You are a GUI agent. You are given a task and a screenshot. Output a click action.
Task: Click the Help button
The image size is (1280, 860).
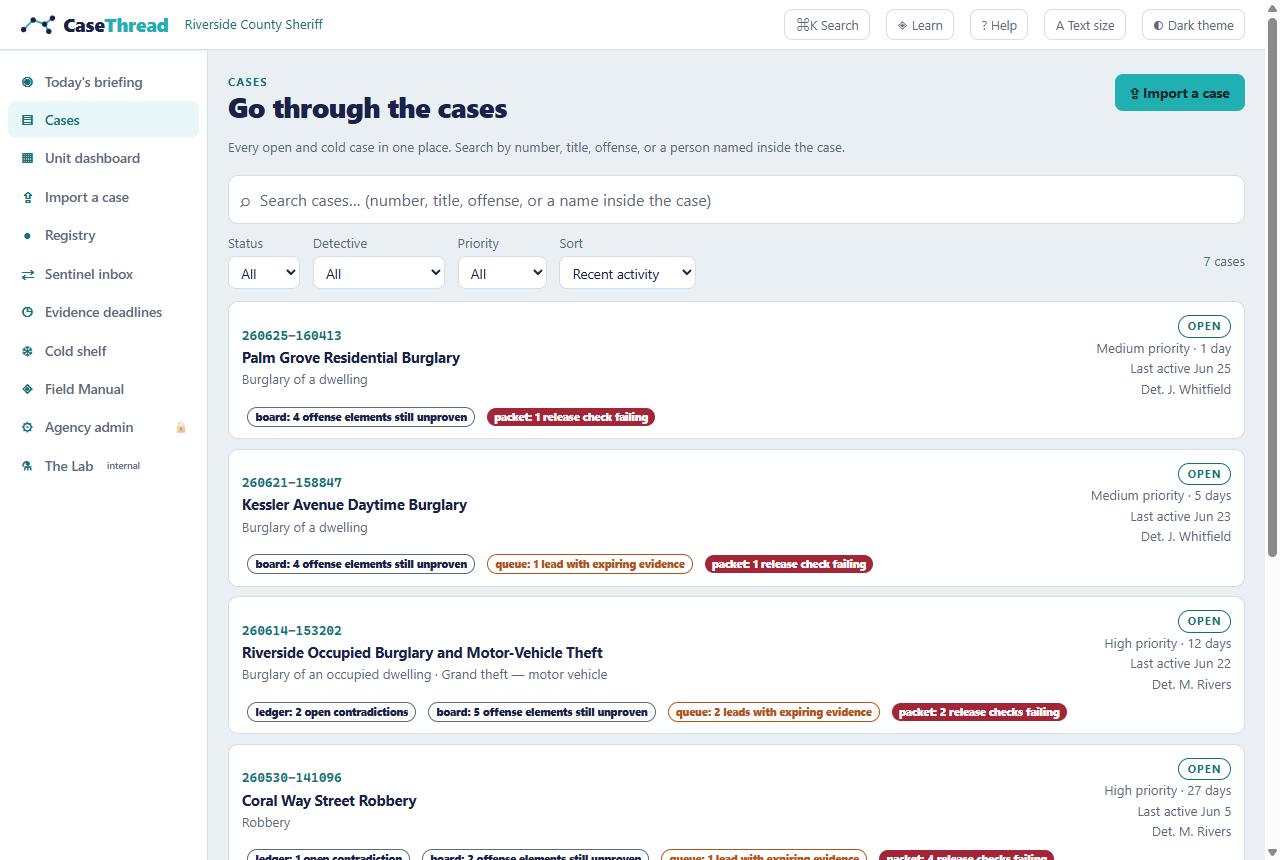999,25
